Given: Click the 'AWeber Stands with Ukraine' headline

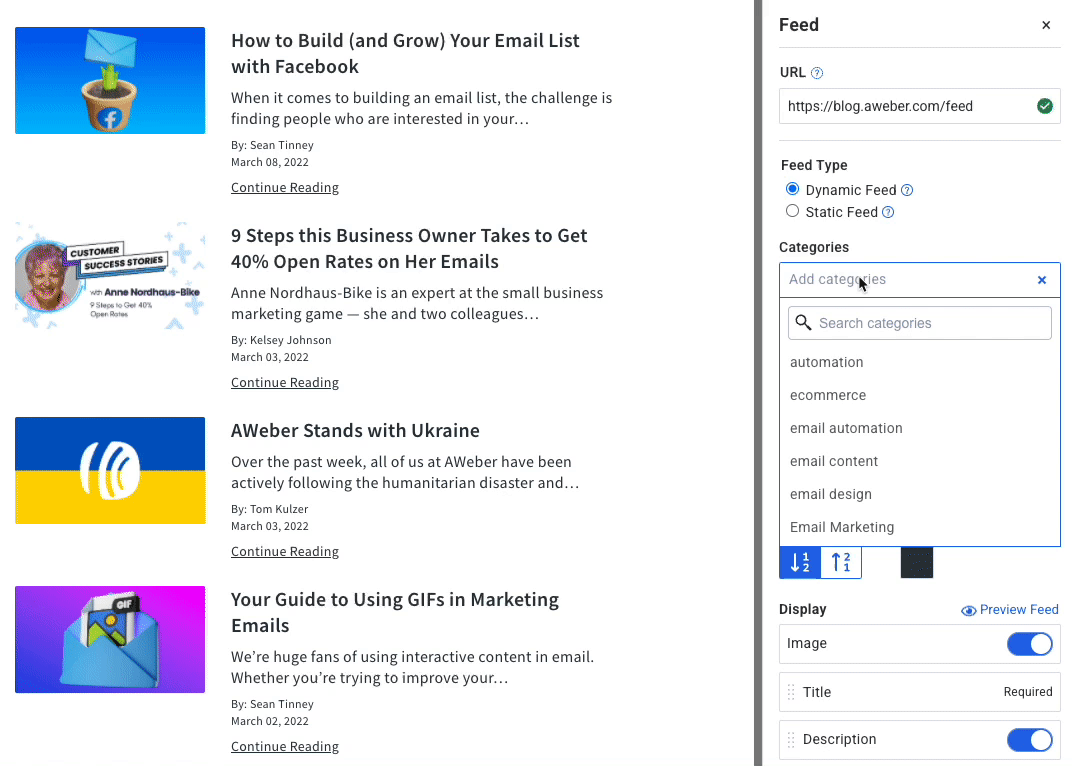Looking at the screenshot, I should (x=356, y=431).
